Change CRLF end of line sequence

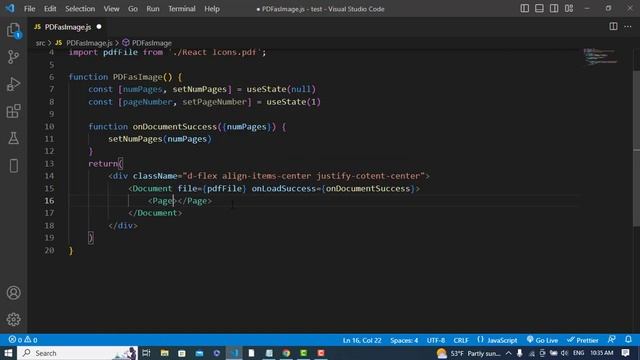tap(461, 340)
